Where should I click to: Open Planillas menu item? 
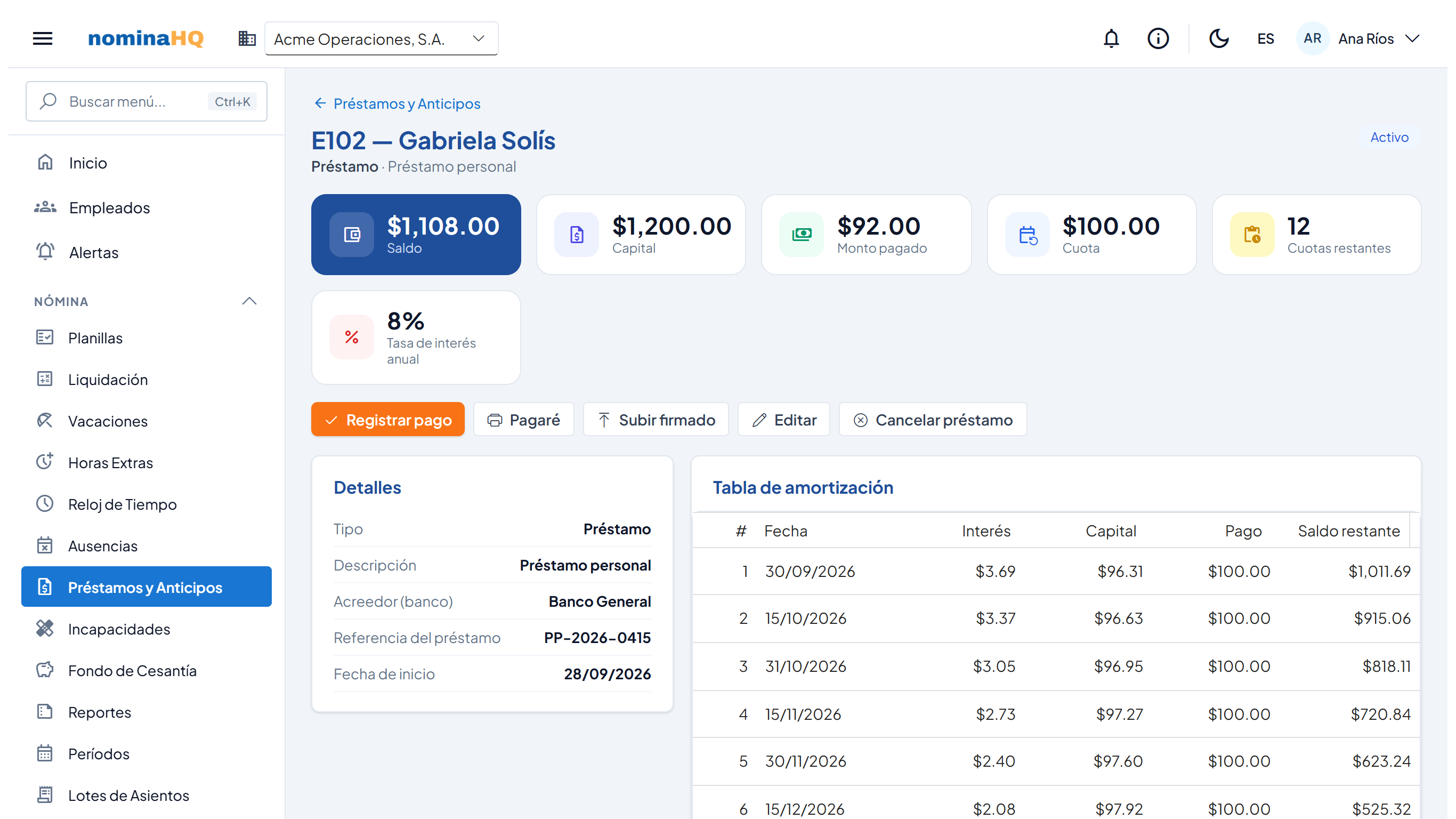coord(147,338)
